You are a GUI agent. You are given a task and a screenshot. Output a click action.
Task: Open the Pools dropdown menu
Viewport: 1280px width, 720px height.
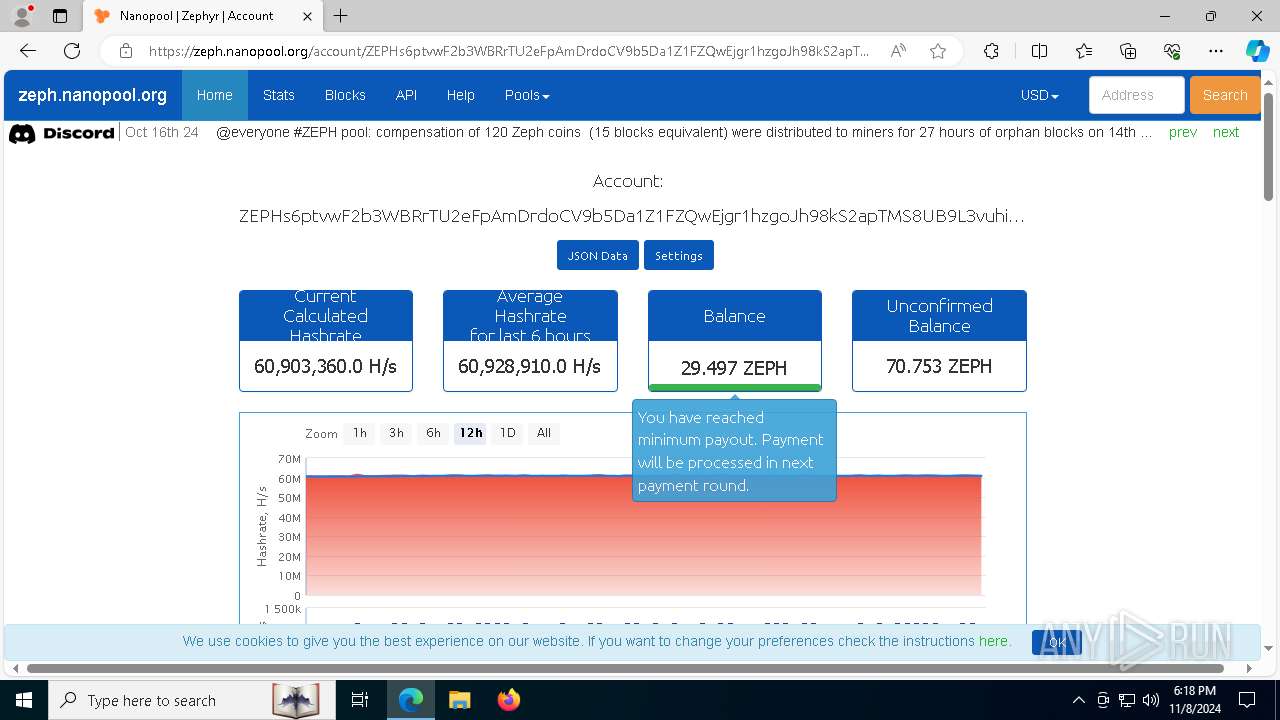[x=527, y=95]
